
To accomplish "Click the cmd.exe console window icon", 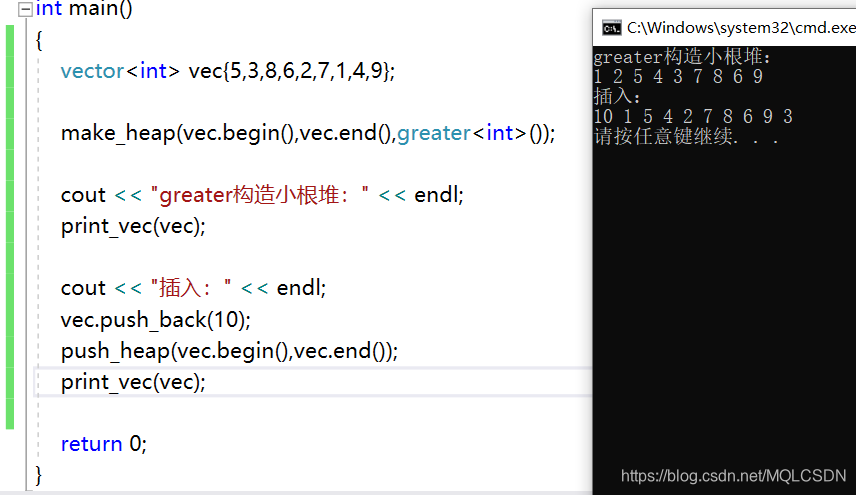I will point(611,28).
